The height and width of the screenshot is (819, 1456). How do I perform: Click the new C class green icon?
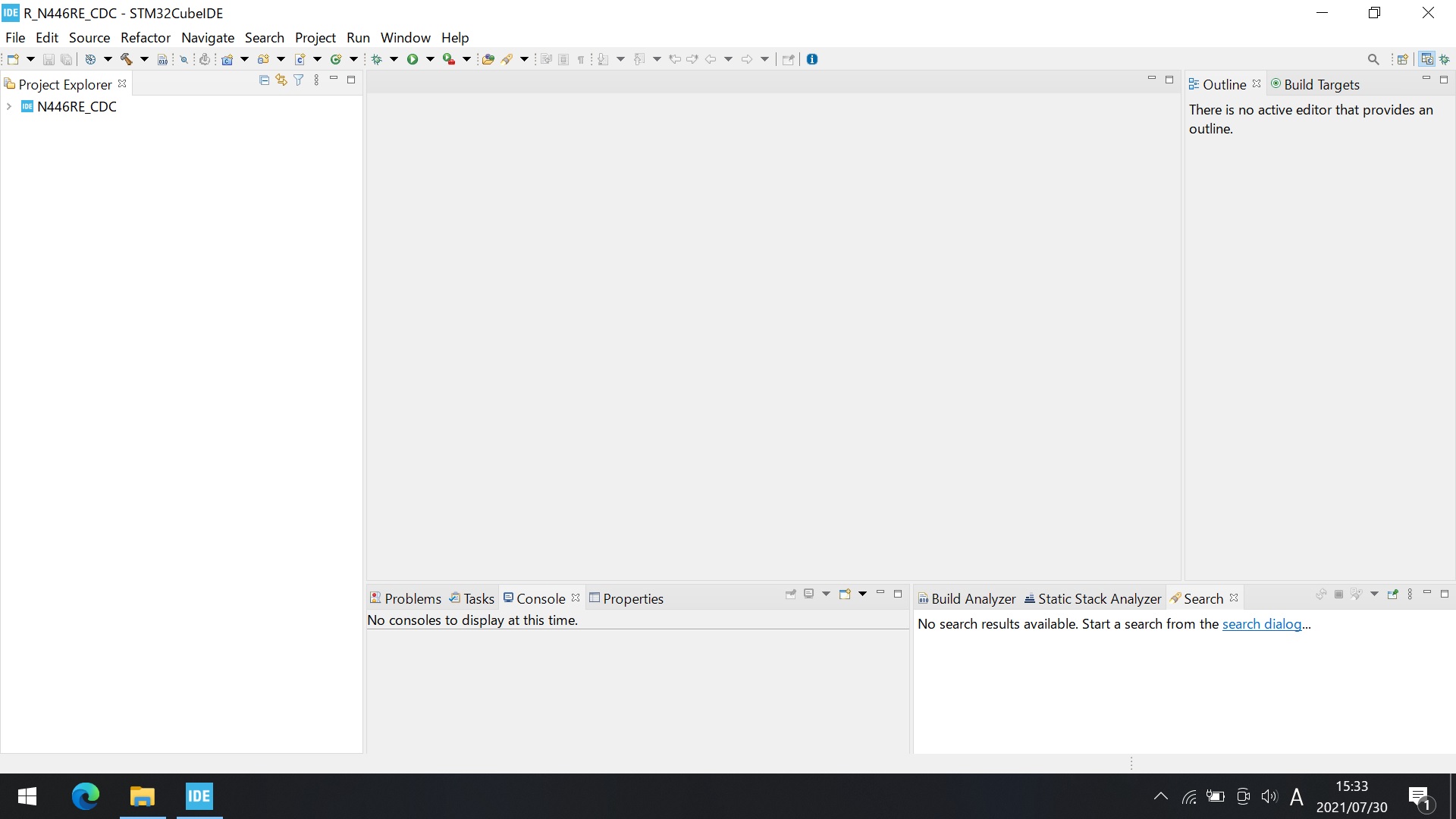click(336, 59)
